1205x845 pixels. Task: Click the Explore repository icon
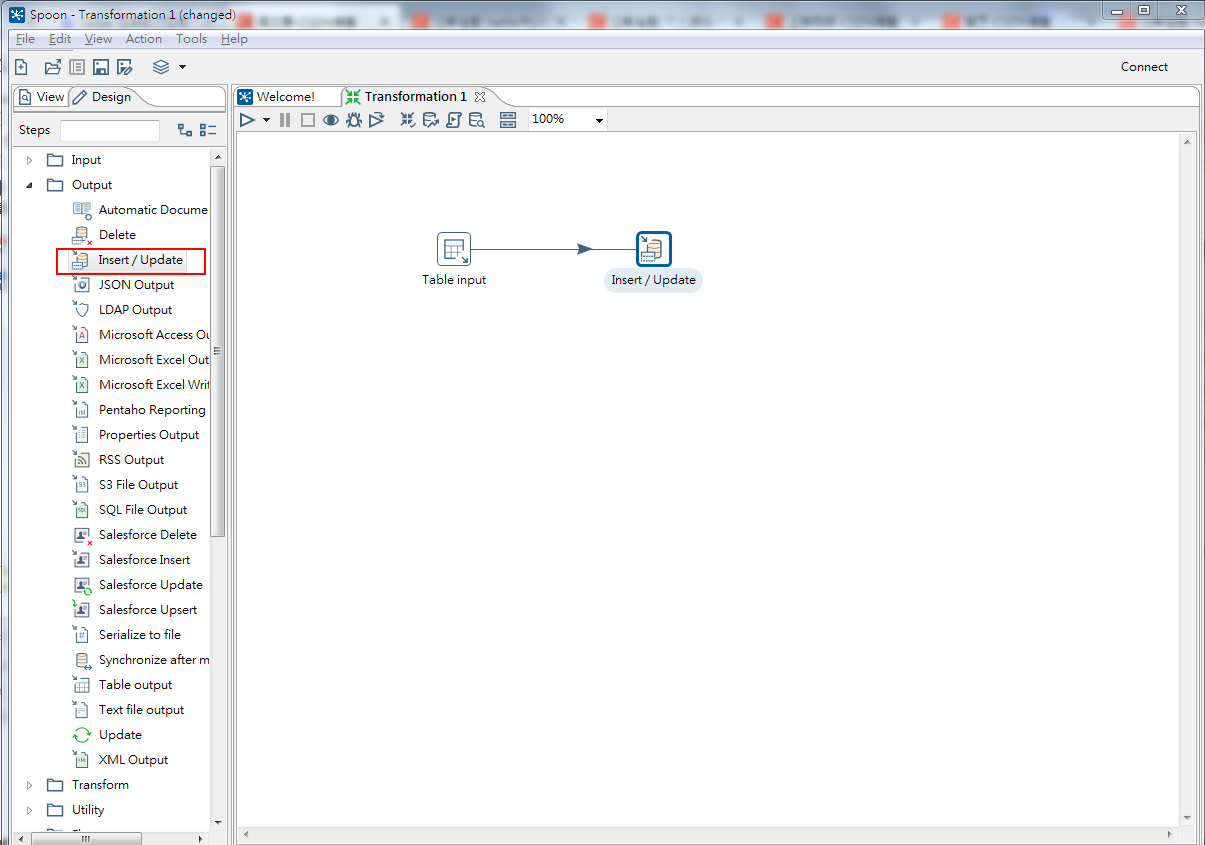pyautogui.click(x=77, y=67)
